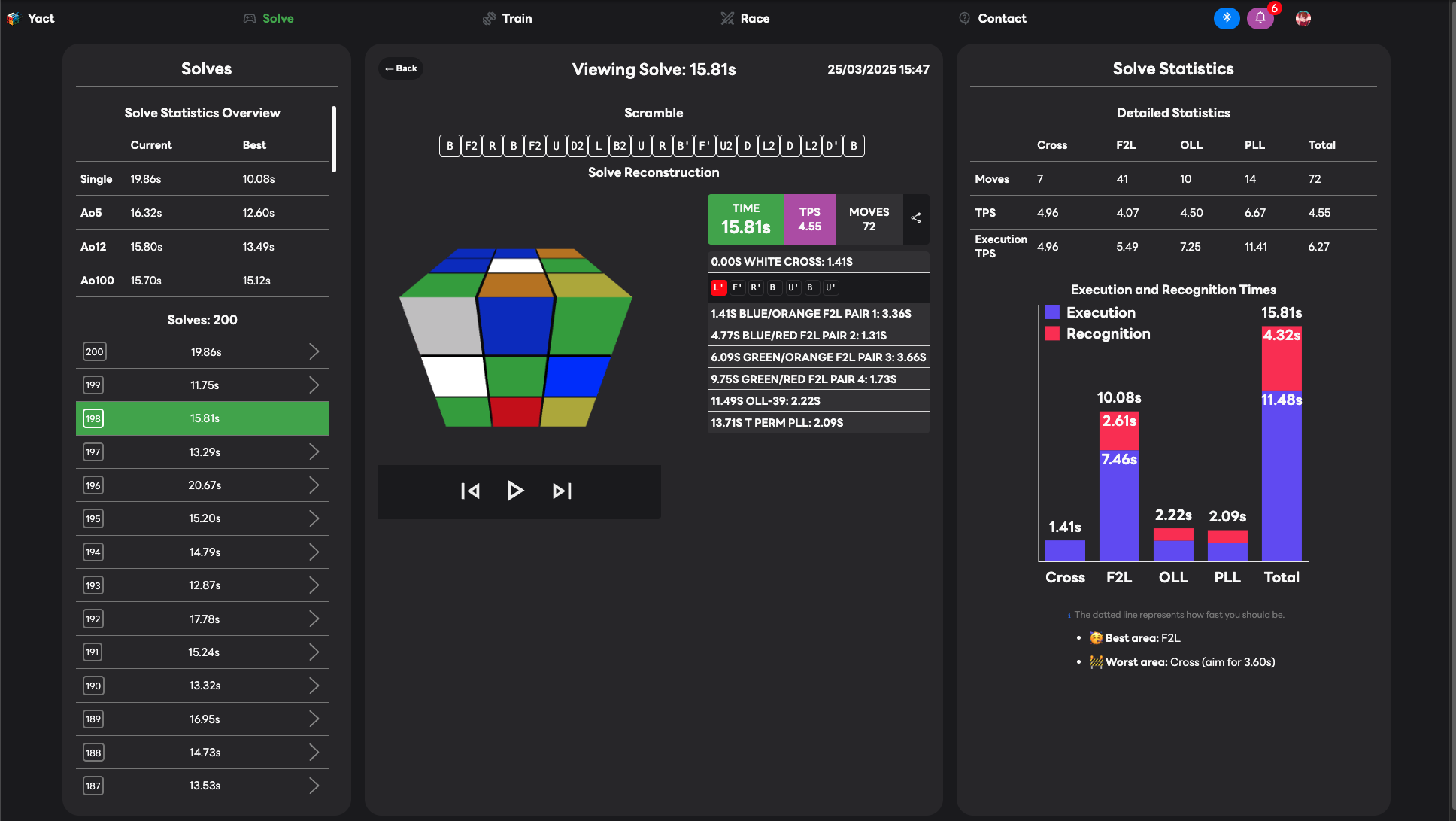Viewport: 1456px width, 821px height.
Task: Select the L' move in cross solution
Action: (x=718, y=287)
